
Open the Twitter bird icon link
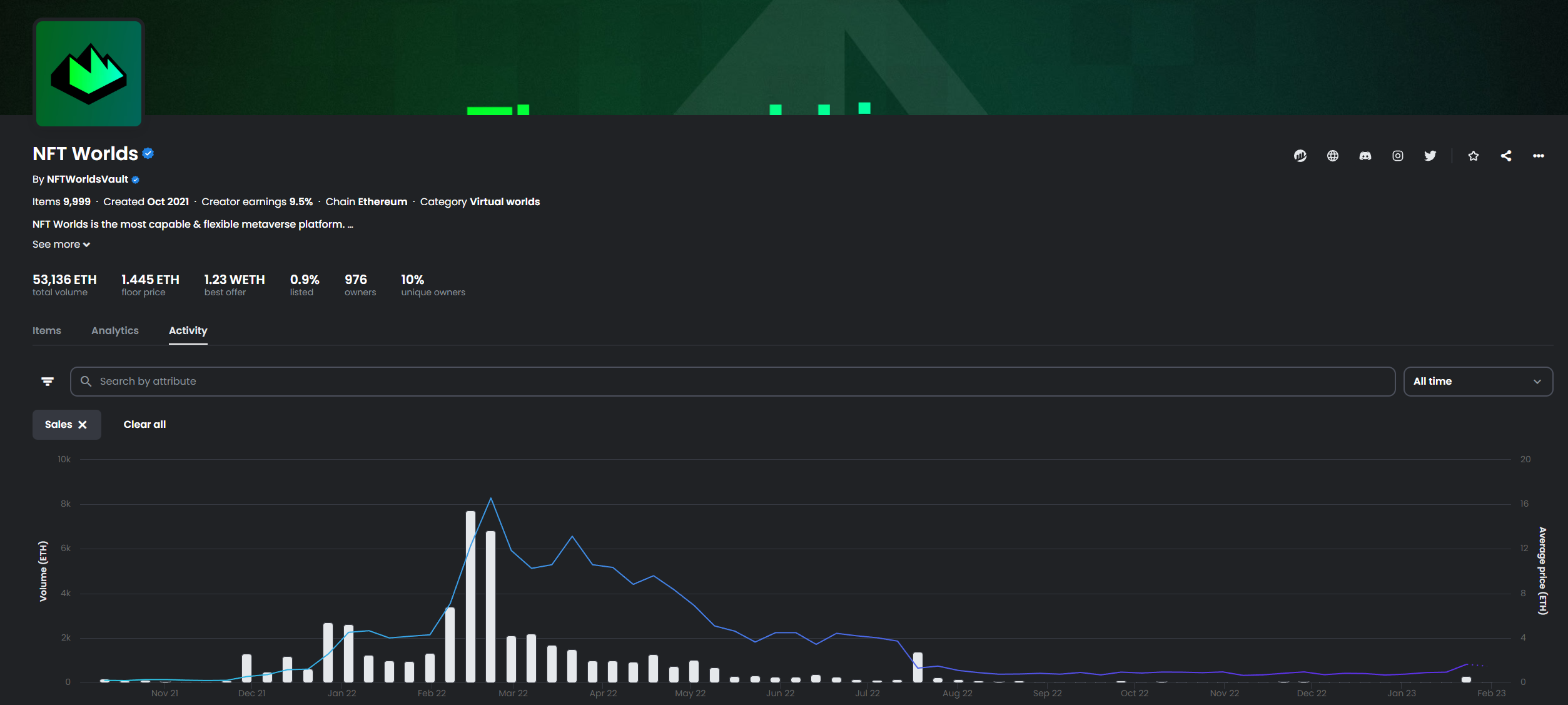(x=1430, y=156)
